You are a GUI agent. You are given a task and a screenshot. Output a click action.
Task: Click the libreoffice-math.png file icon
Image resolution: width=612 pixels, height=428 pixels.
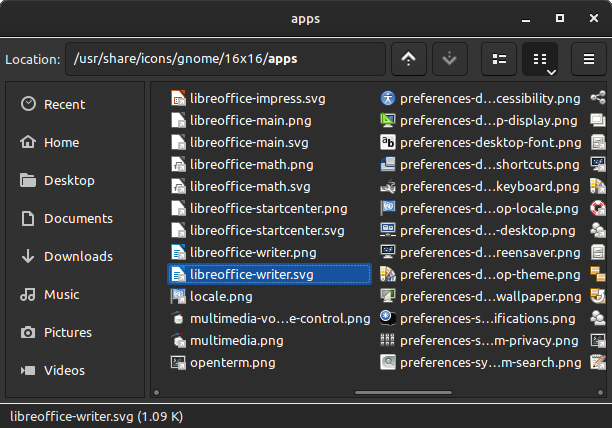[x=178, y=164]
